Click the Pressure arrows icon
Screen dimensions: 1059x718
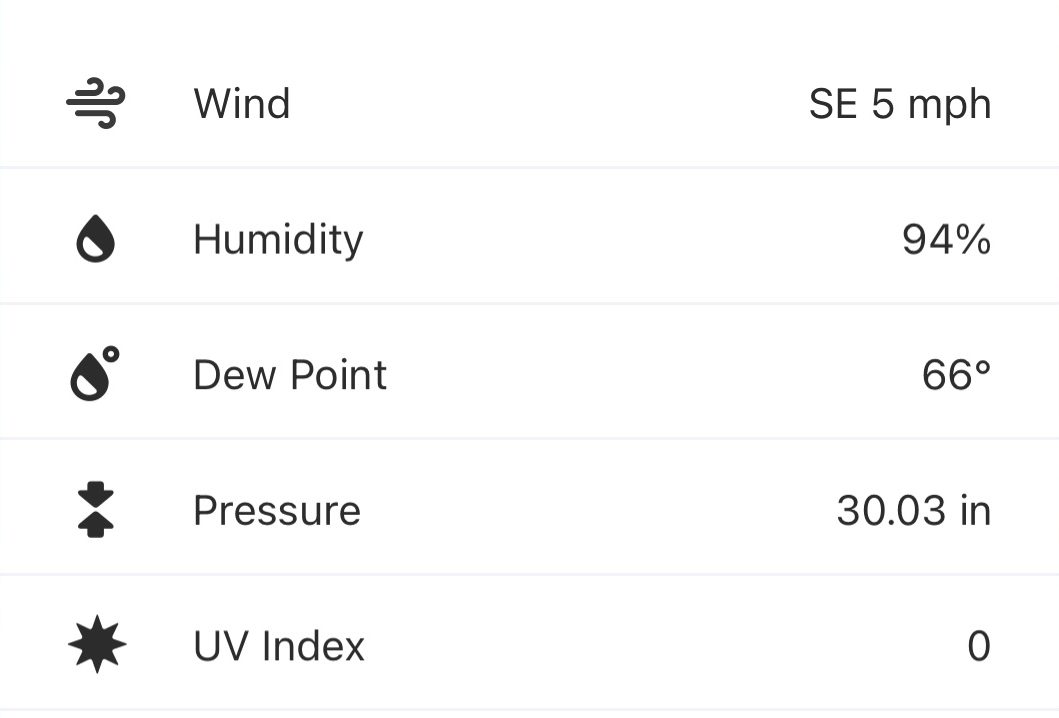point(96,510)
